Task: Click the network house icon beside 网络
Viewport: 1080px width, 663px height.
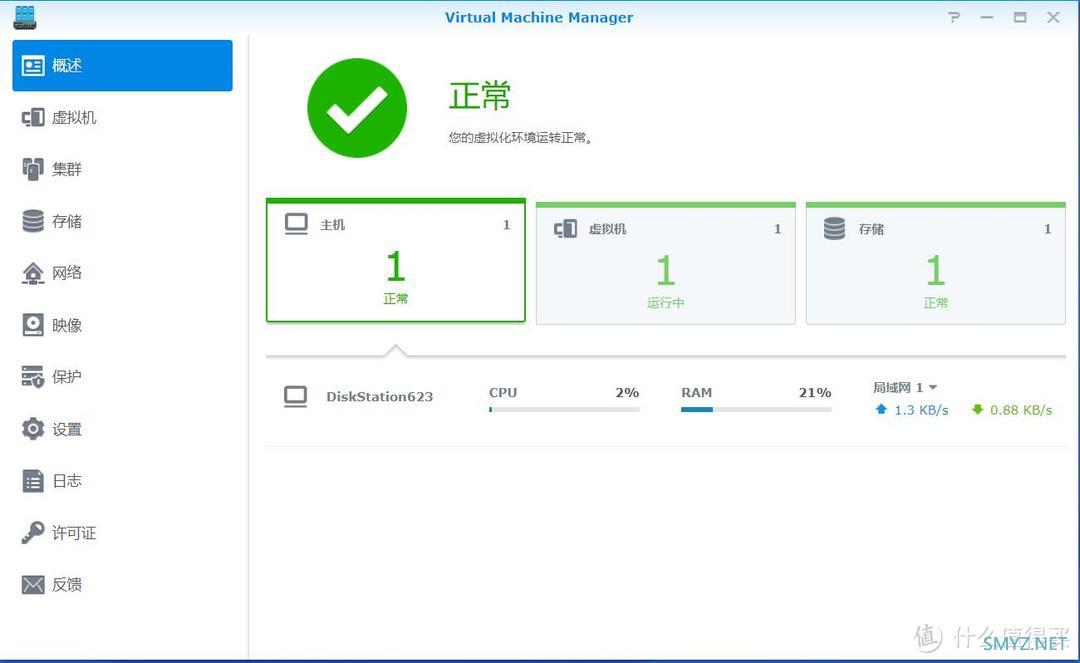Action: [33, 273]
